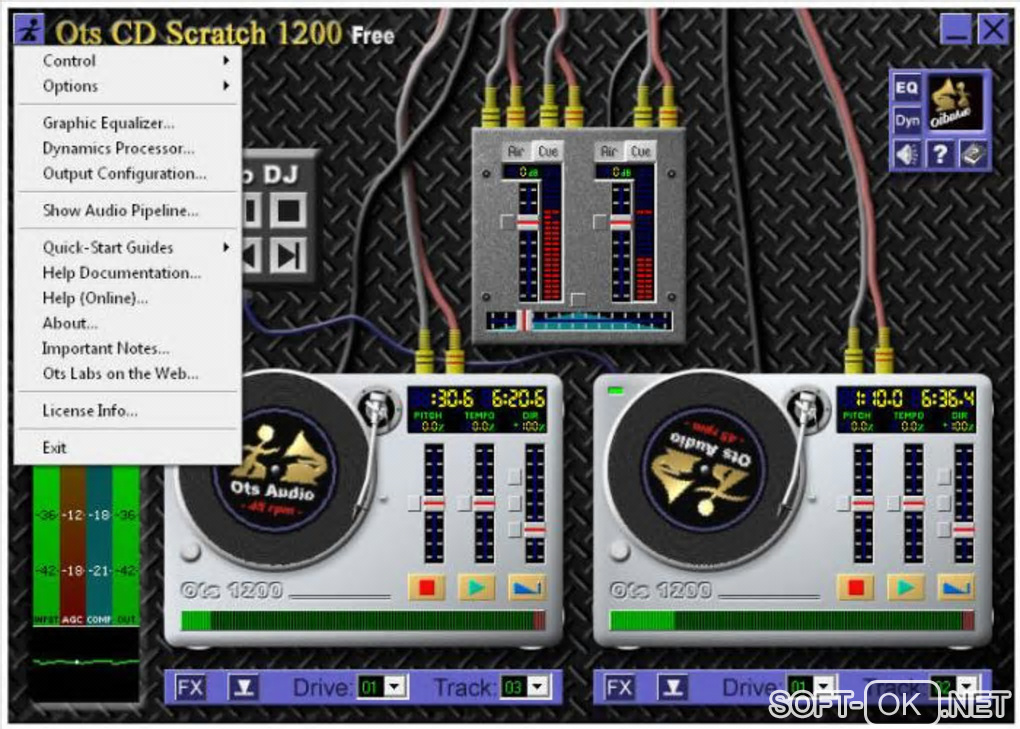Play the left deck with green arrow

click(476, 587)
